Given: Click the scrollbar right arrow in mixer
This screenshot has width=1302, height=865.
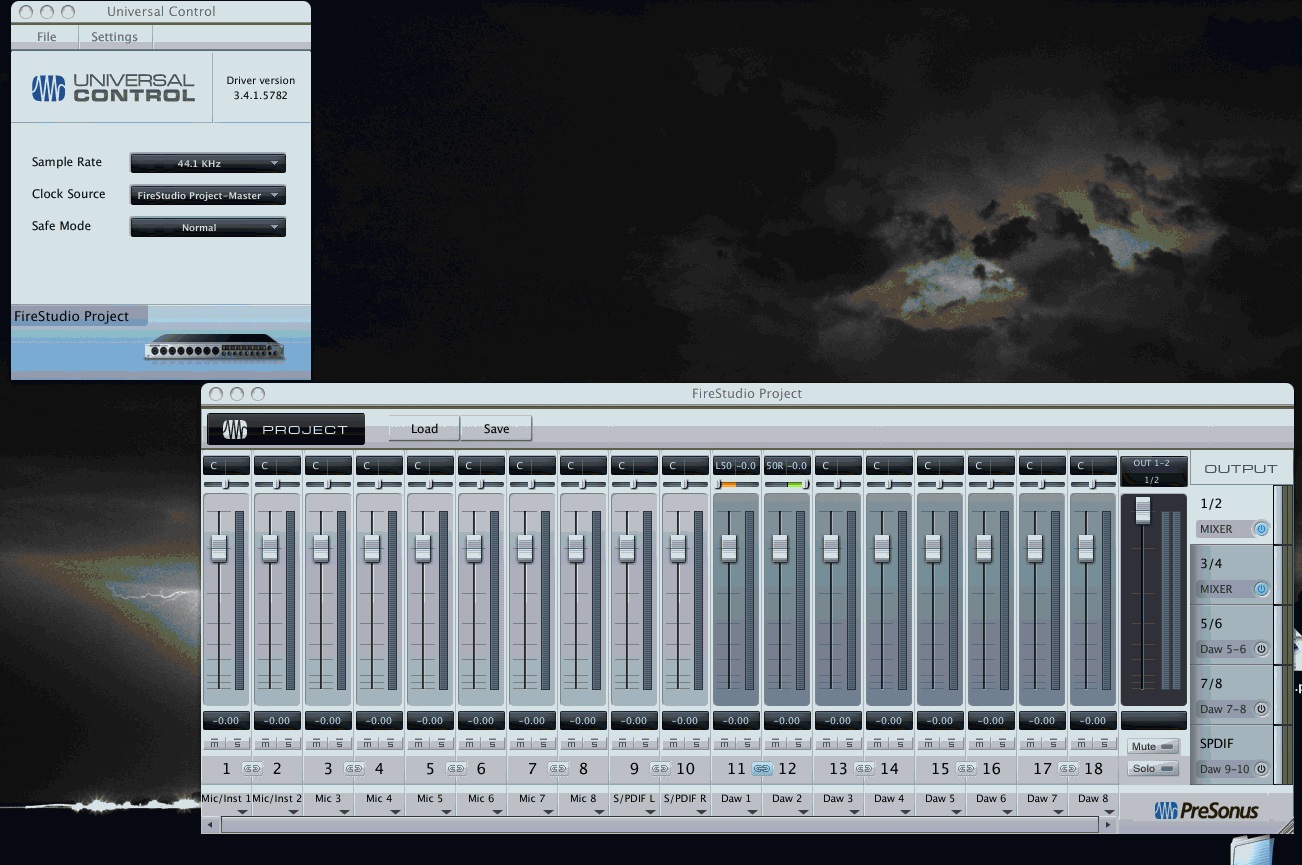Looking at the screenshot, I should [1108, 825].
